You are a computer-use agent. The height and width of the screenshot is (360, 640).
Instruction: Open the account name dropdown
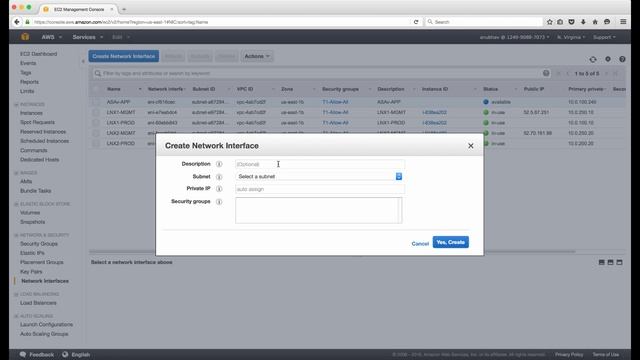click(514, 37)
